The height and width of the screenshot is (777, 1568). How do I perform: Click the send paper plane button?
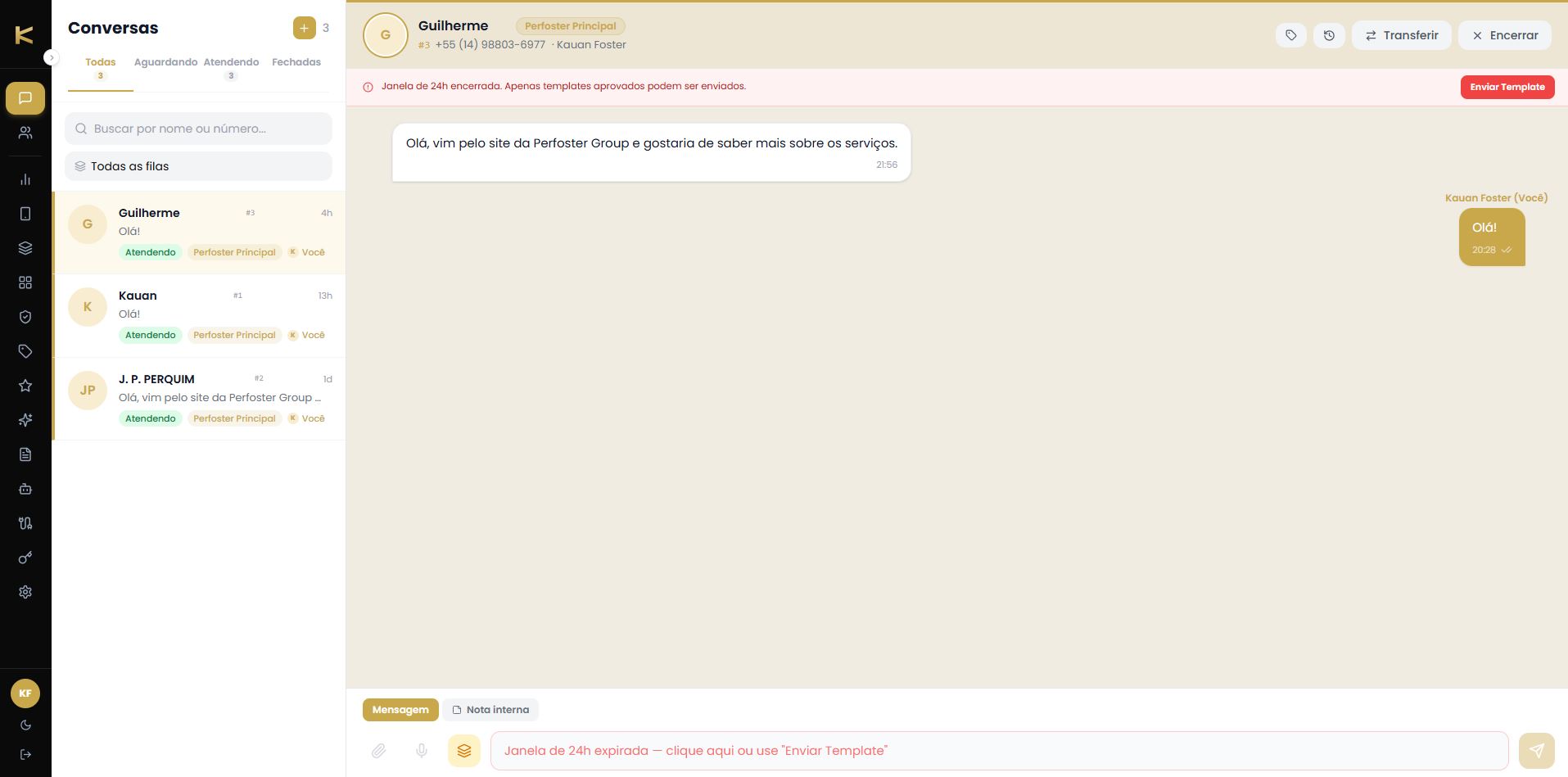point(1537,751)
